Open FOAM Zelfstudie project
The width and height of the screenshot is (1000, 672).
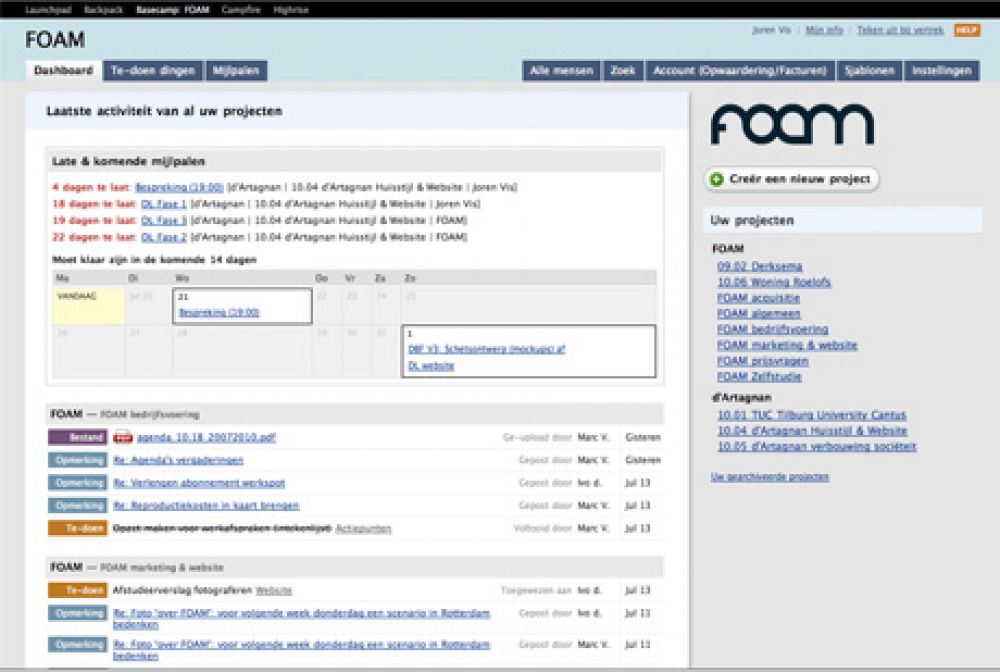(759, 376)
